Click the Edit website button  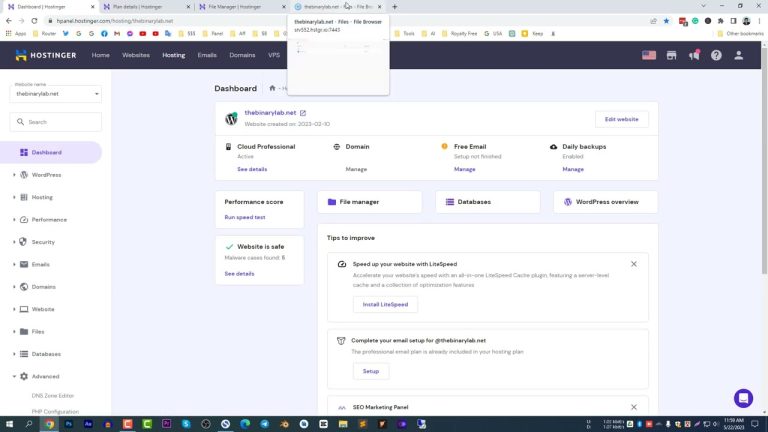click(621, 119)
